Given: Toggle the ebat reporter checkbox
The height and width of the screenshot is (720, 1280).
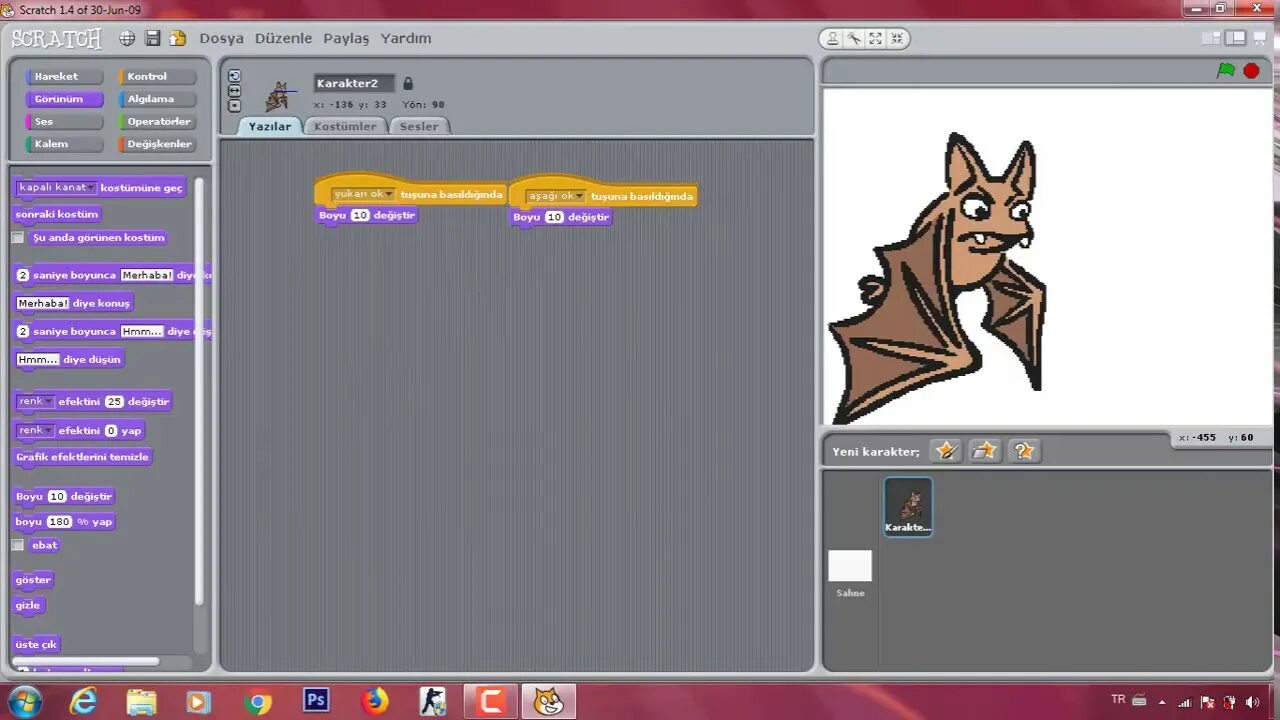Looking at the screenshot, I should point(17,545).
